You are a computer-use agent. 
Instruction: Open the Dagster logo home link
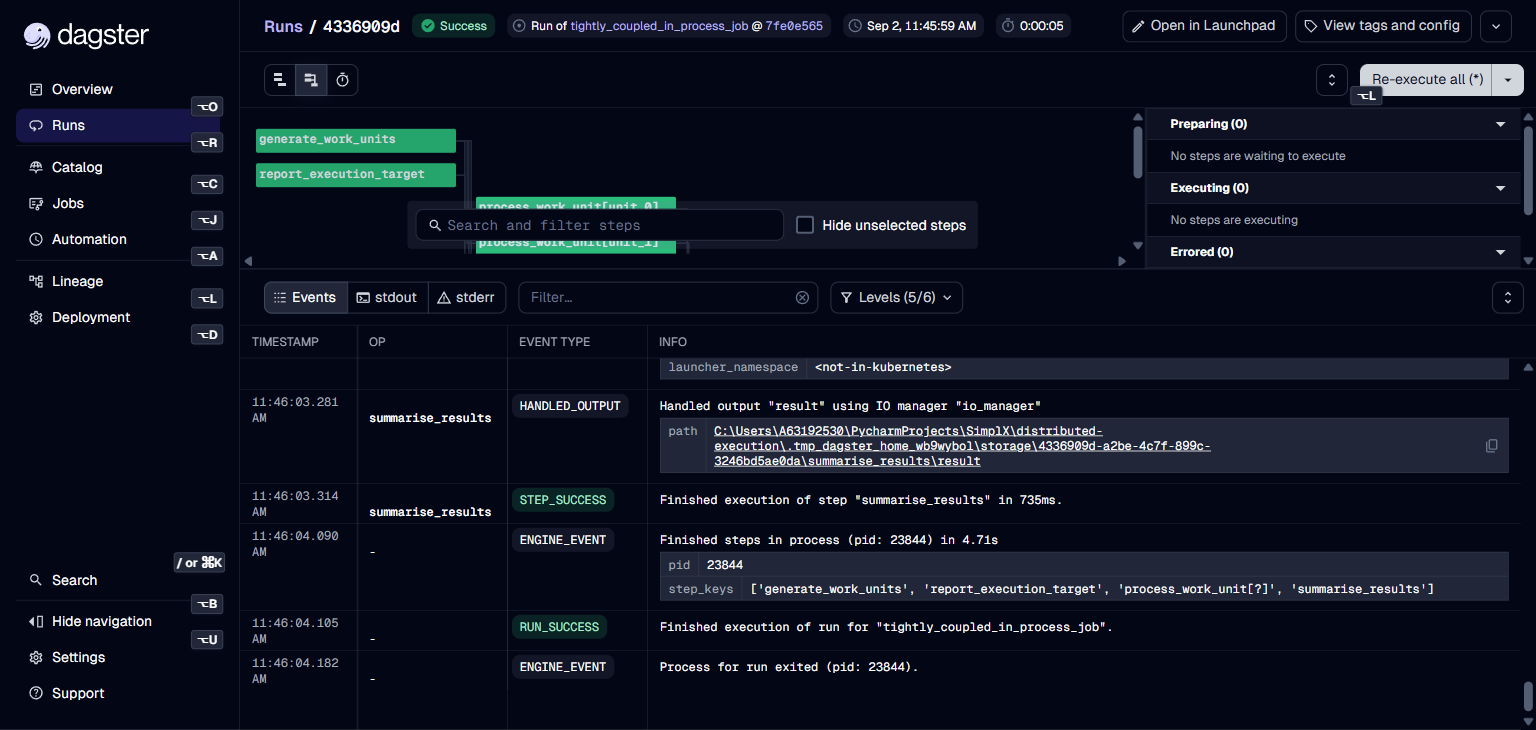click(x=86, y=36)
